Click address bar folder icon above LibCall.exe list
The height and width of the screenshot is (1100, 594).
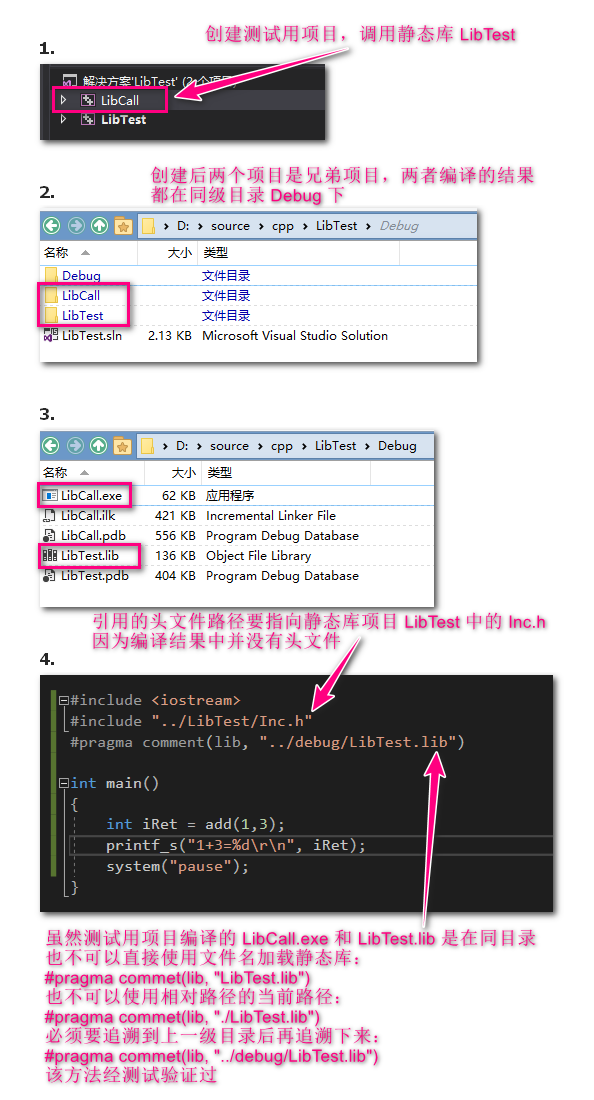click(x=147, y=446)
